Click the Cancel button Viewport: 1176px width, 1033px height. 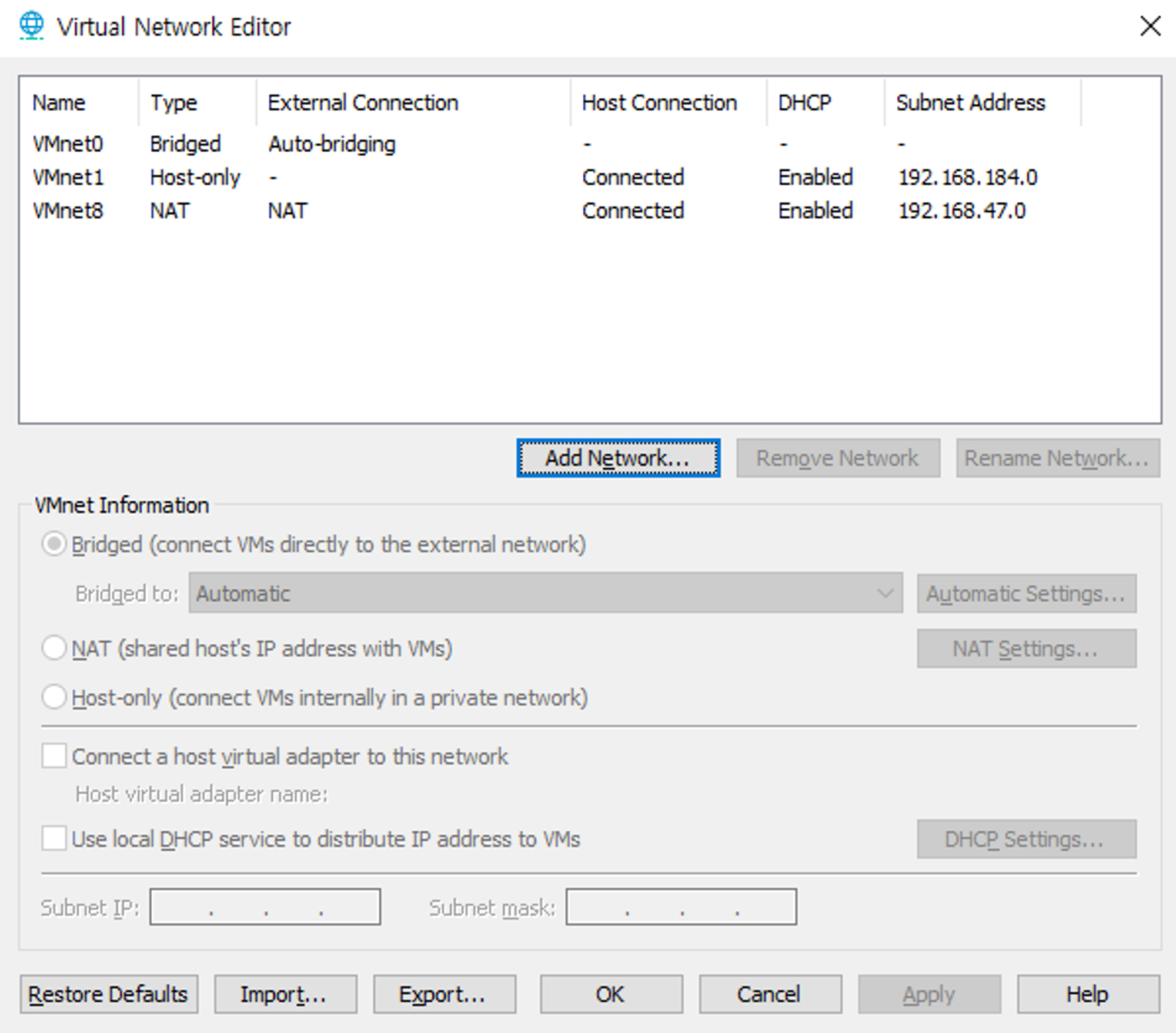point(770,994)
